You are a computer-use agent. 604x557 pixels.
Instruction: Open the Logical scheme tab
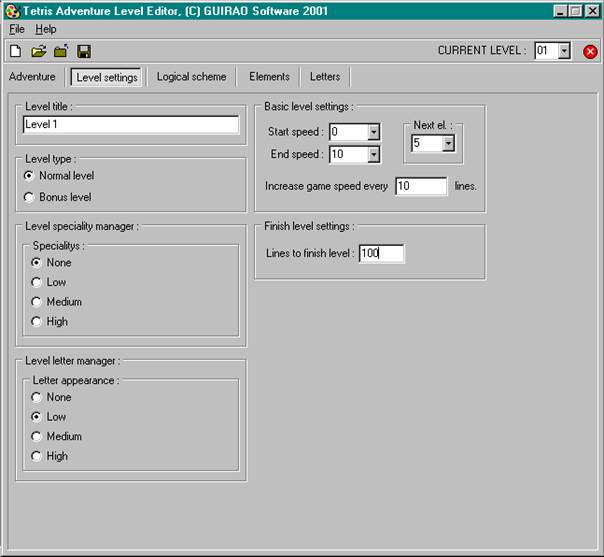pos(191,77)
